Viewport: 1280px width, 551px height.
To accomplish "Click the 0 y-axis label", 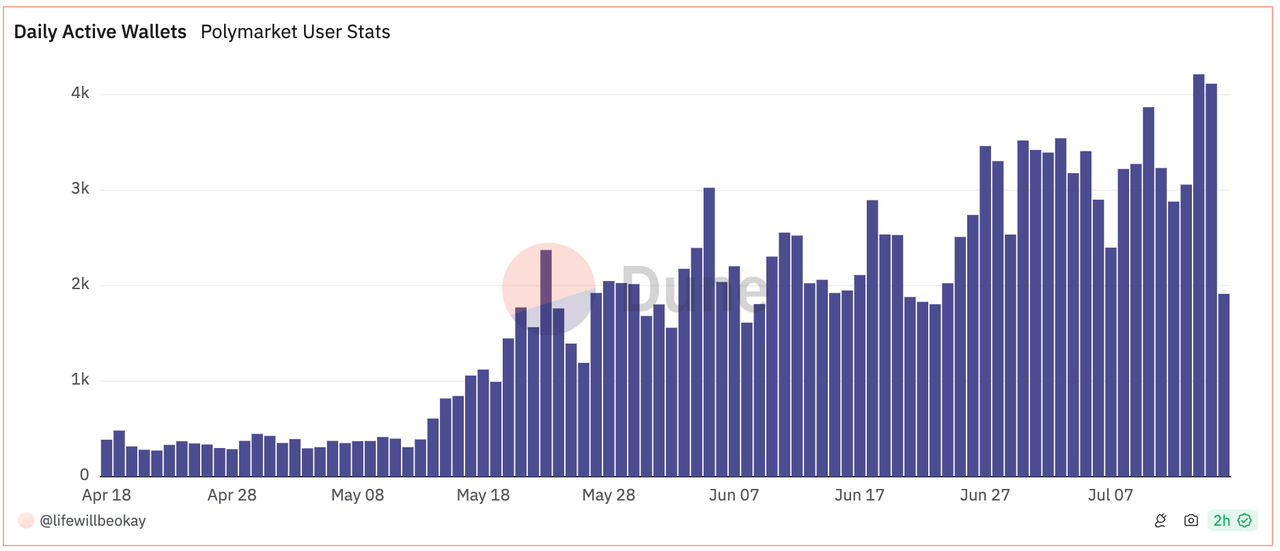I will [x=84, y=475].
